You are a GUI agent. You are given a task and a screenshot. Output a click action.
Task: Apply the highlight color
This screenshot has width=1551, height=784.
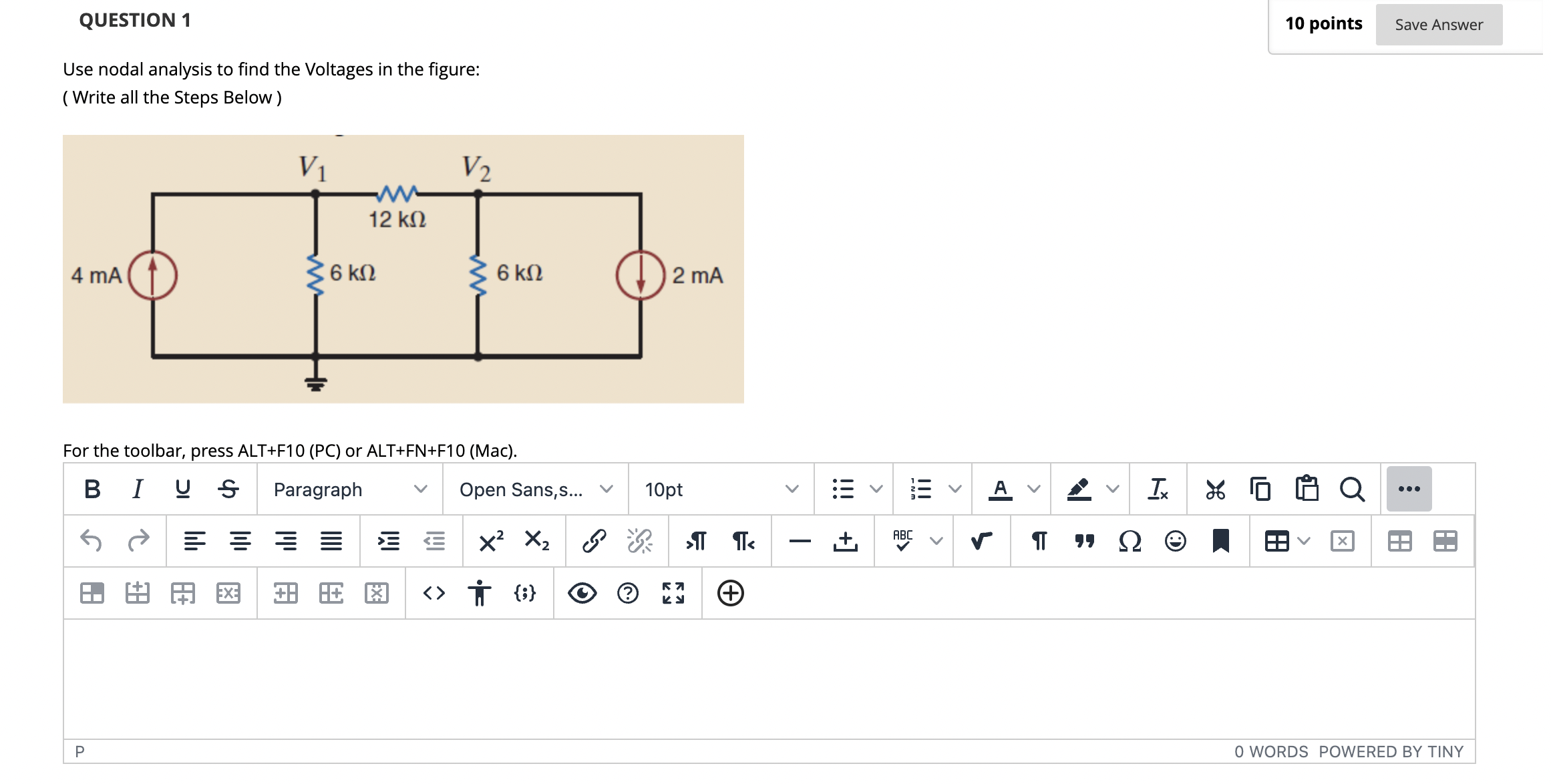[1079, 489]
